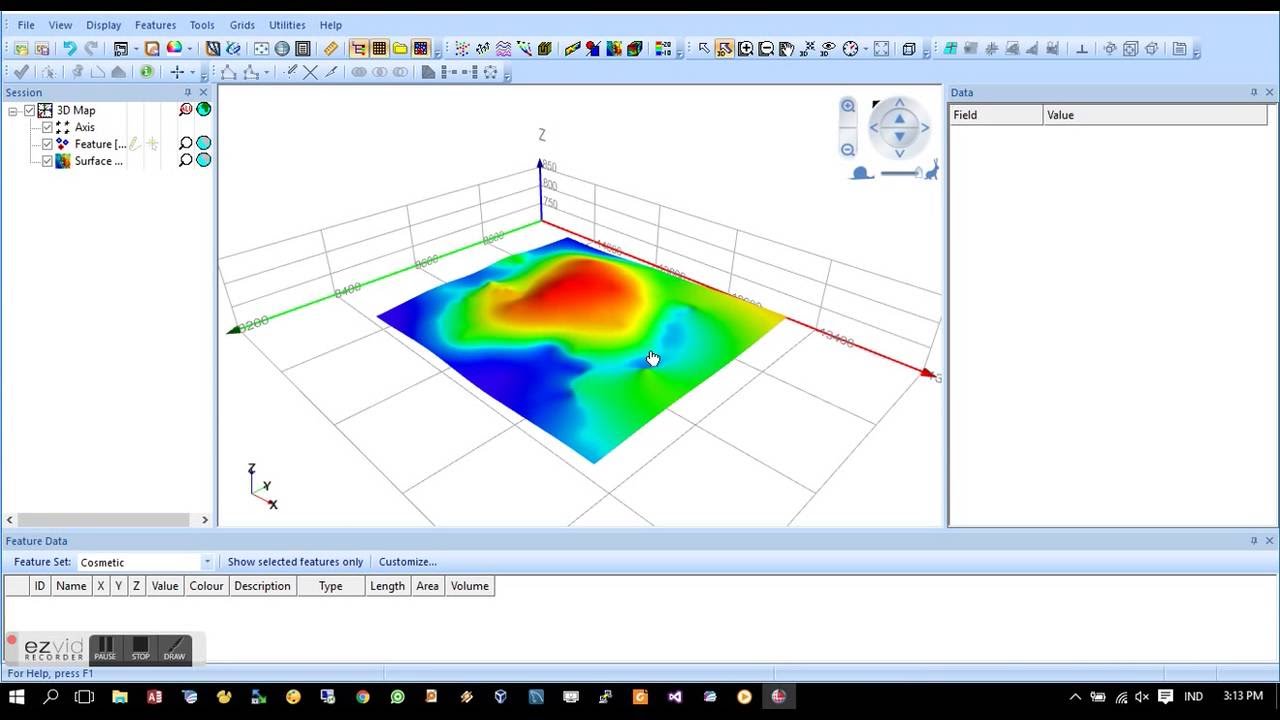This screenshot has width=1280, height=720.
Task: Toggle the cyan circle on Surface row
Action: 204,160
